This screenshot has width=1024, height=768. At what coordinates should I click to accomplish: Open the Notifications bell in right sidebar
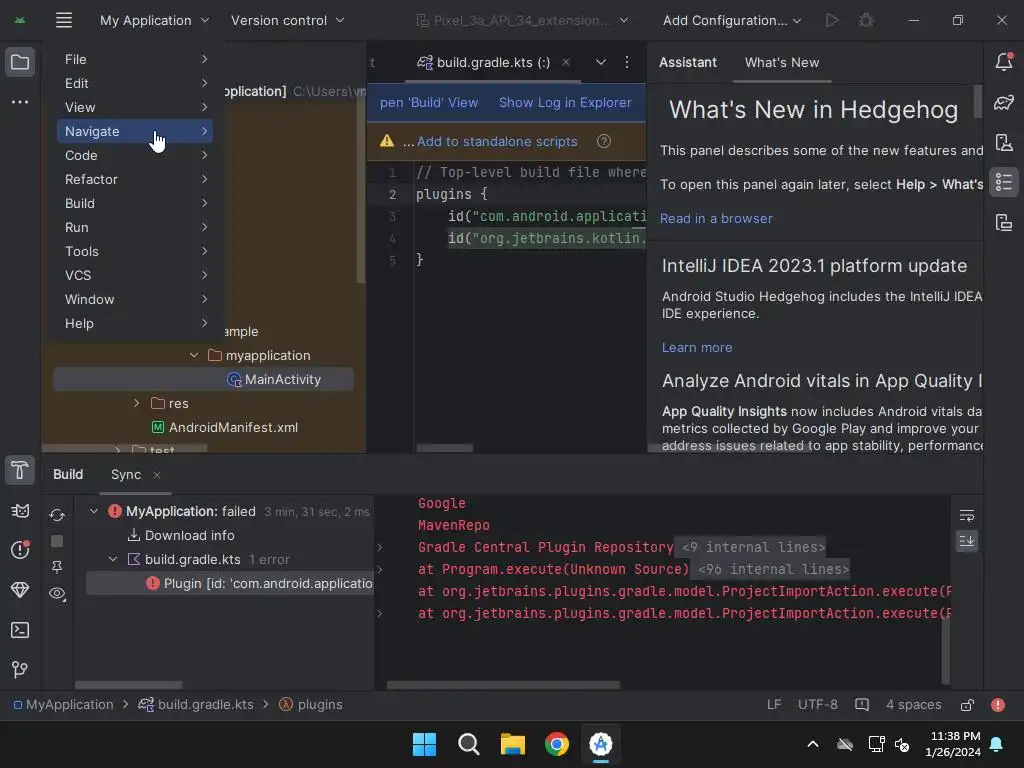point(1004,61)
